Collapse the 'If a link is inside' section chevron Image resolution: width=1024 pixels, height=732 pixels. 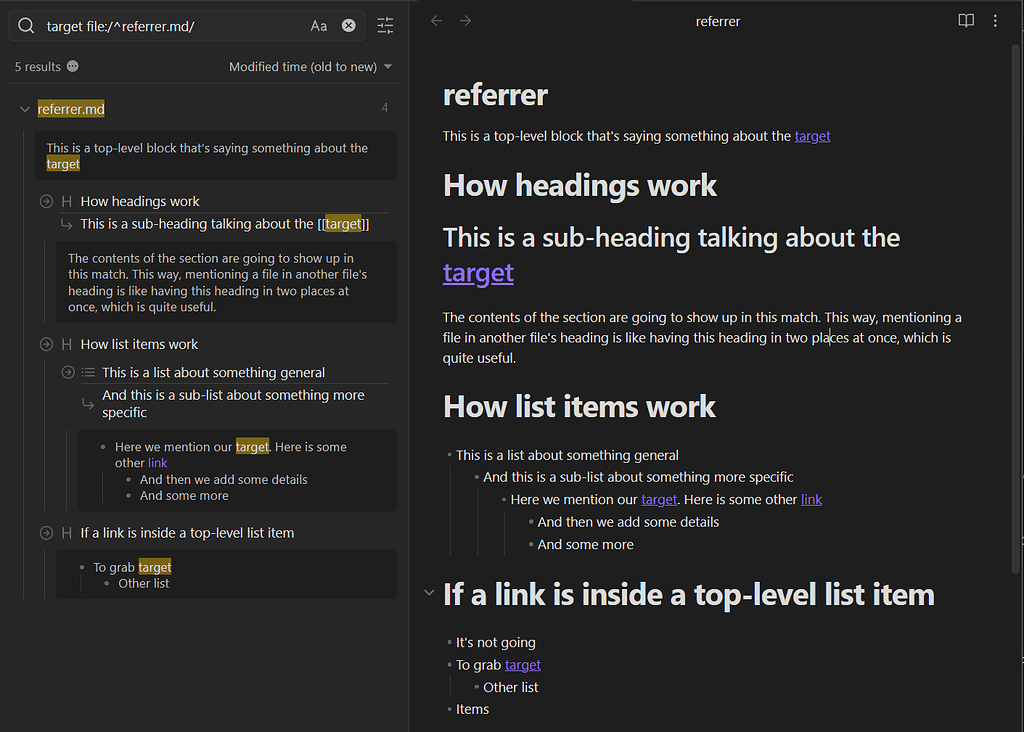click(x=429, y=592)
